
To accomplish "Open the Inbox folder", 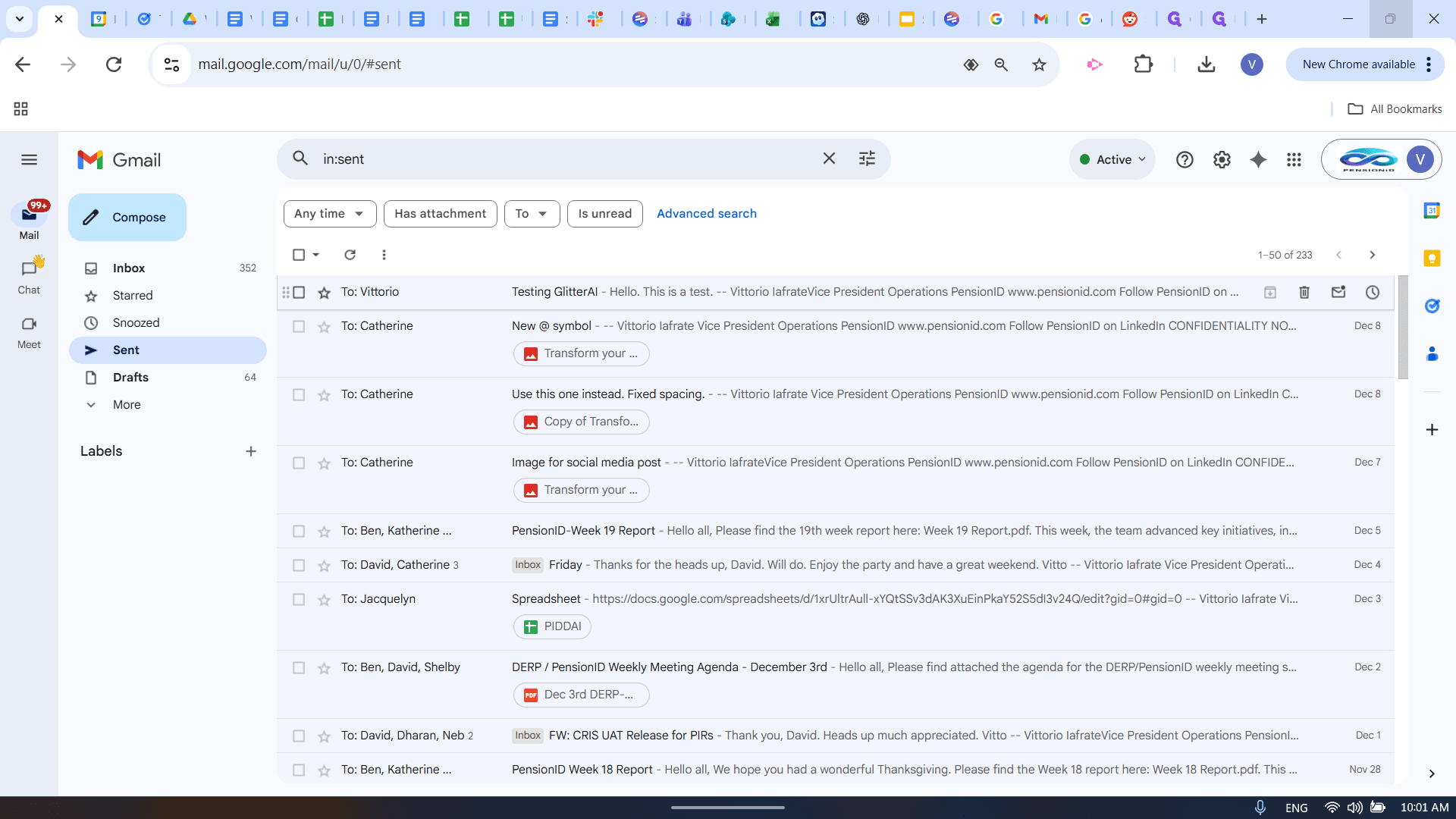I will (168, 268).
